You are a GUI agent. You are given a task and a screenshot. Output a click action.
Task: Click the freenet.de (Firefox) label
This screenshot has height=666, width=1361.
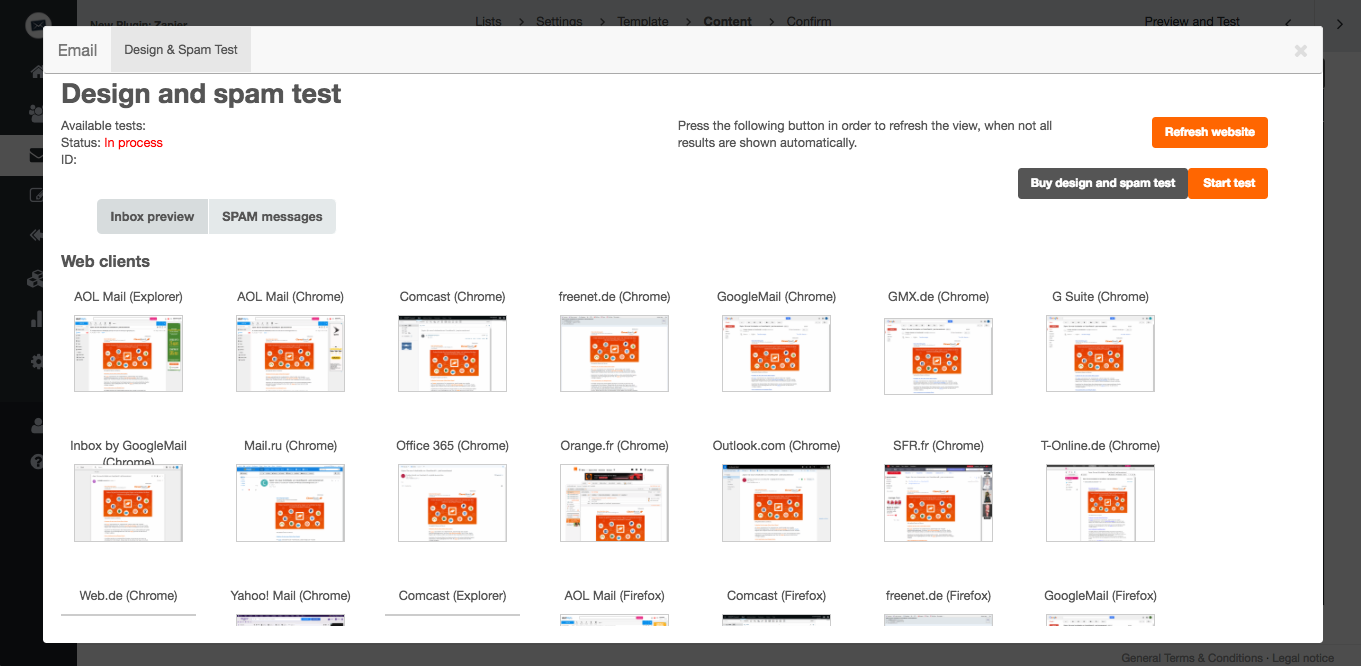(938, 595)
